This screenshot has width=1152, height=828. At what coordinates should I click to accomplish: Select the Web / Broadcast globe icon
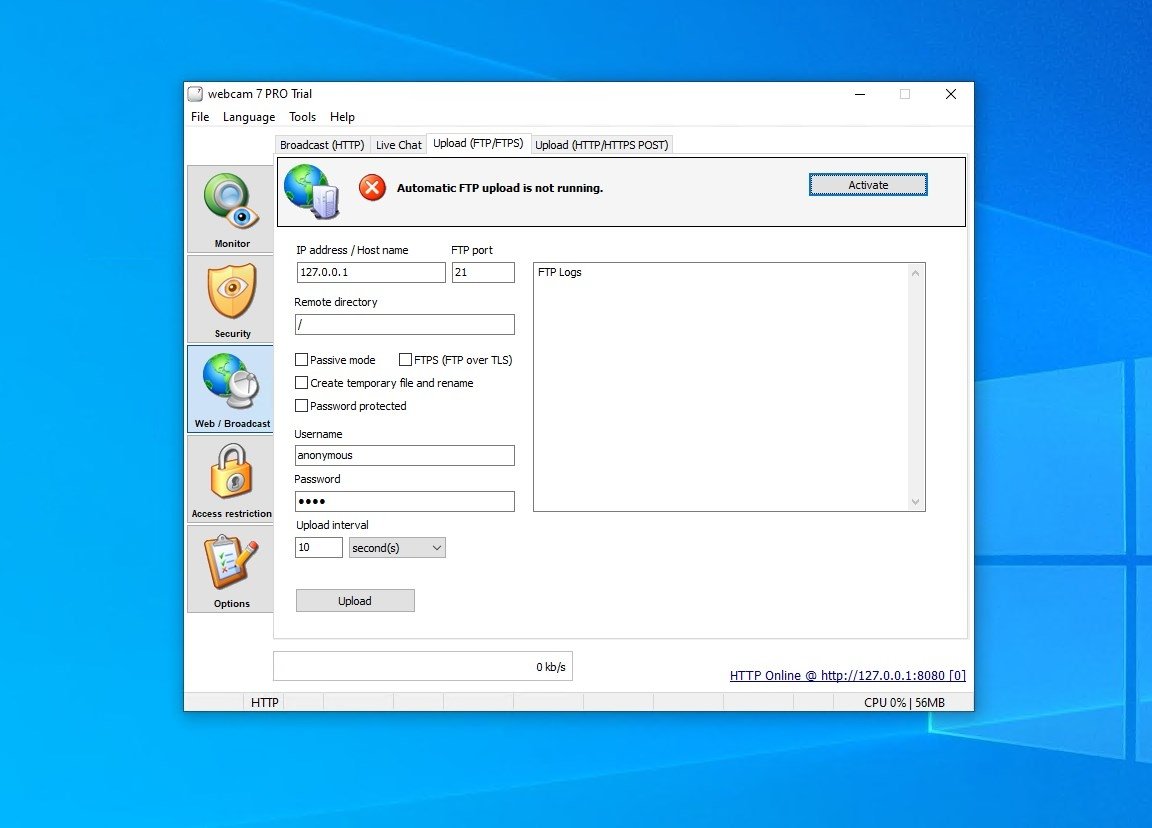[x=231, y=389]
